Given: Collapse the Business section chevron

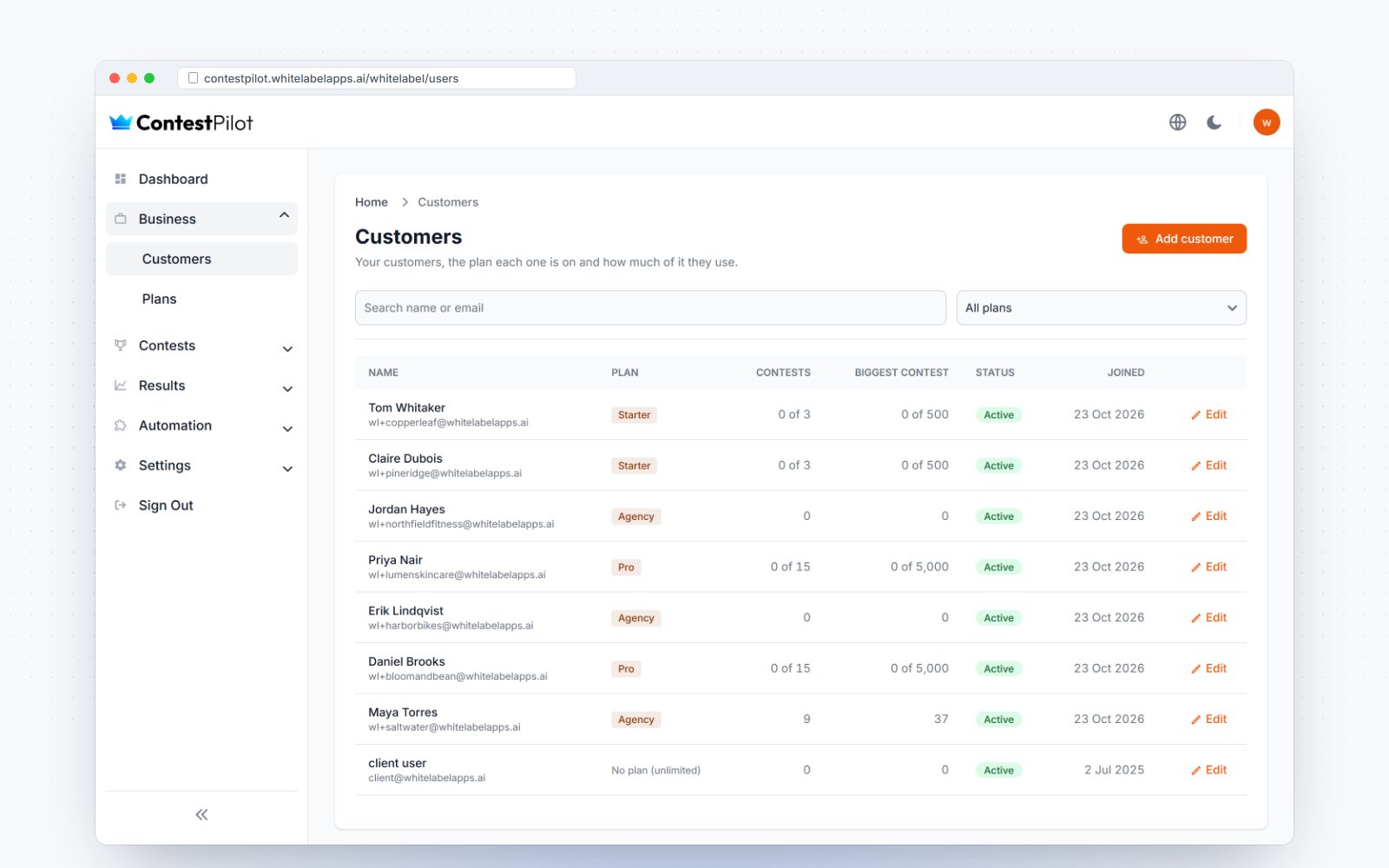Looking at the screenshot, I should pos(284,215).
